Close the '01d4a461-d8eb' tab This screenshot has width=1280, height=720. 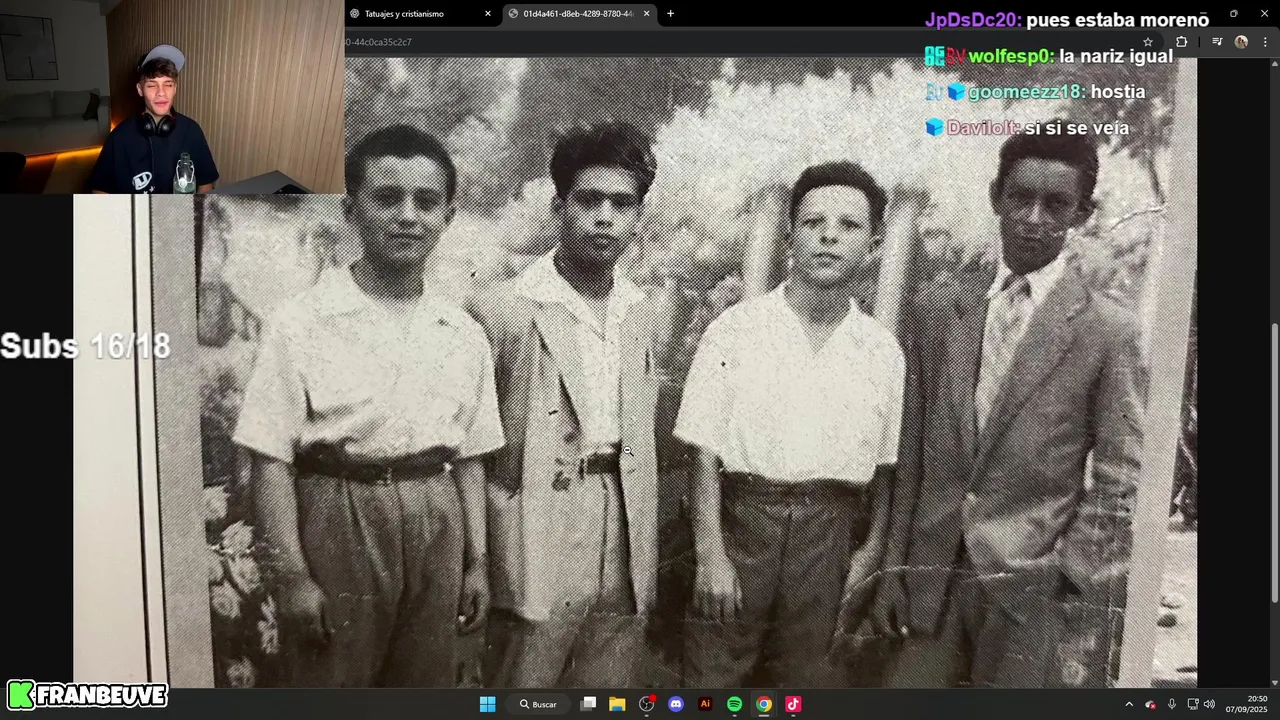646,14
